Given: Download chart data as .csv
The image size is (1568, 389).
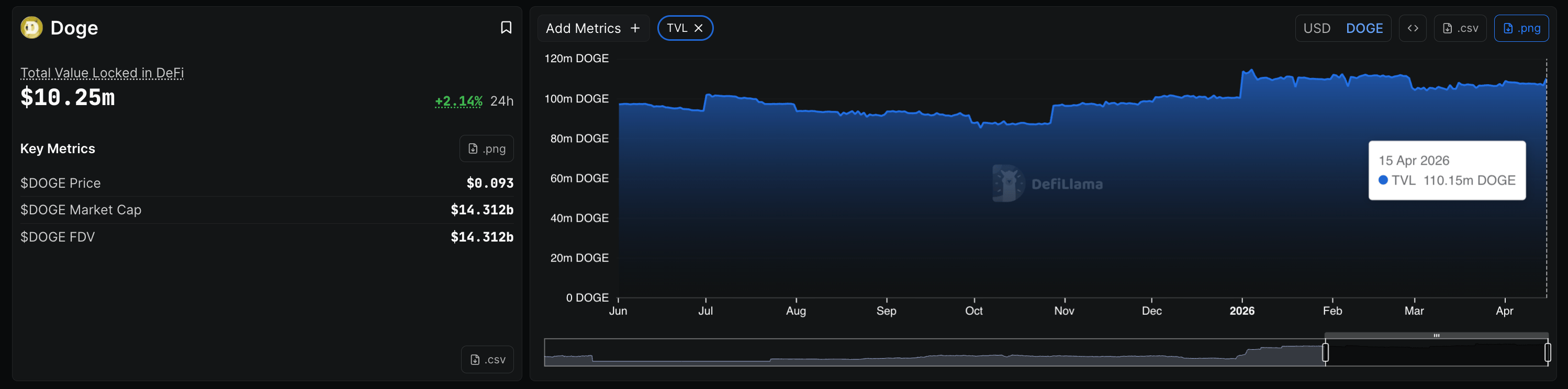Looking at the screenshot, I should tap(1460, 28).
